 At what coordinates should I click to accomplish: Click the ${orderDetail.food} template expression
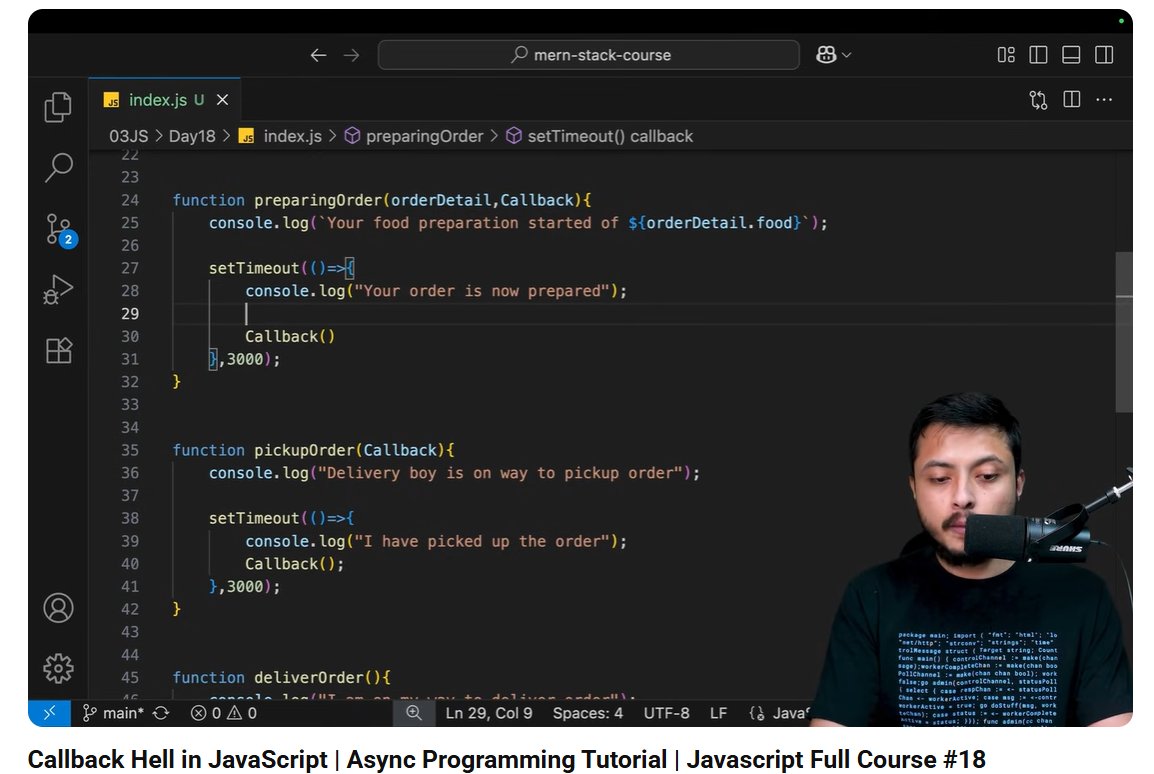point(715,223)
